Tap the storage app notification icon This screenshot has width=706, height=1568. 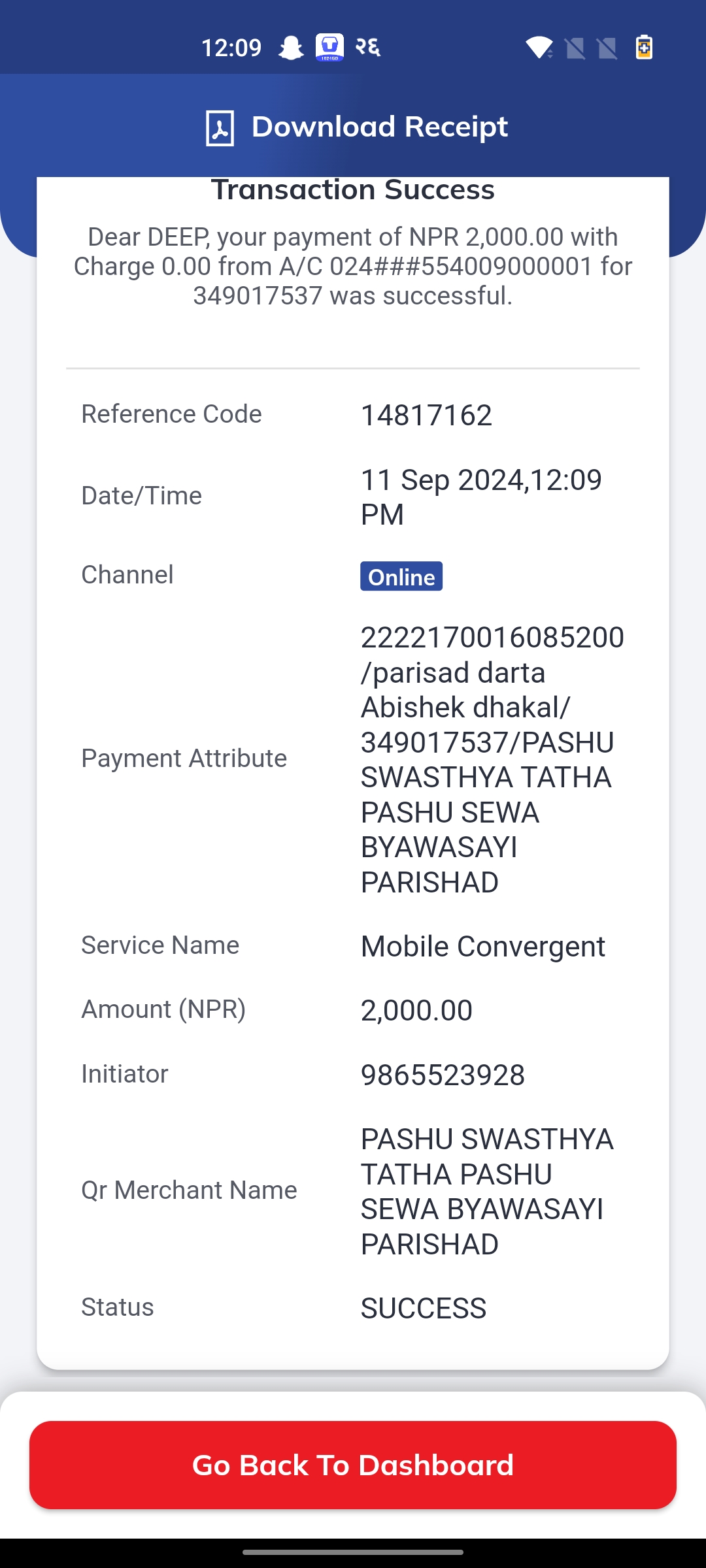(329, 48)
